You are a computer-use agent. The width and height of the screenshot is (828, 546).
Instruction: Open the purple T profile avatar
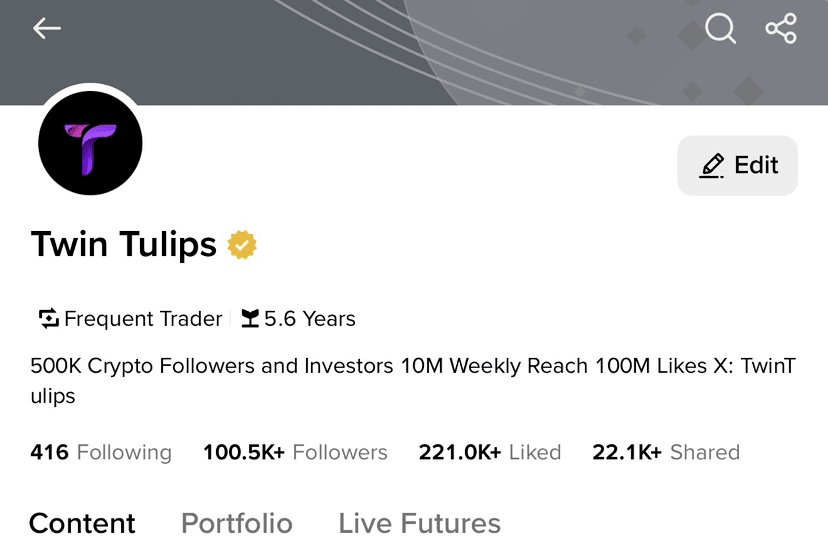point(90,143)
